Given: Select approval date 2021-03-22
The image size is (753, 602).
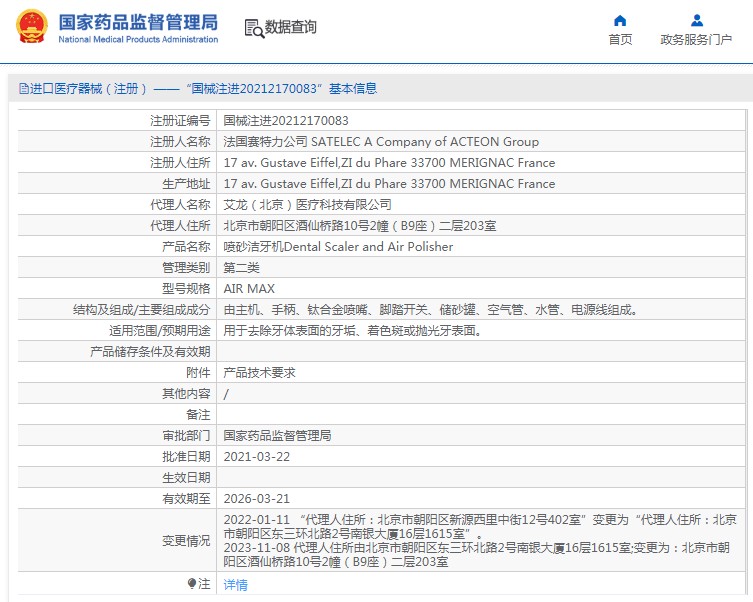Looking at the screenshot, I should 257,457.
